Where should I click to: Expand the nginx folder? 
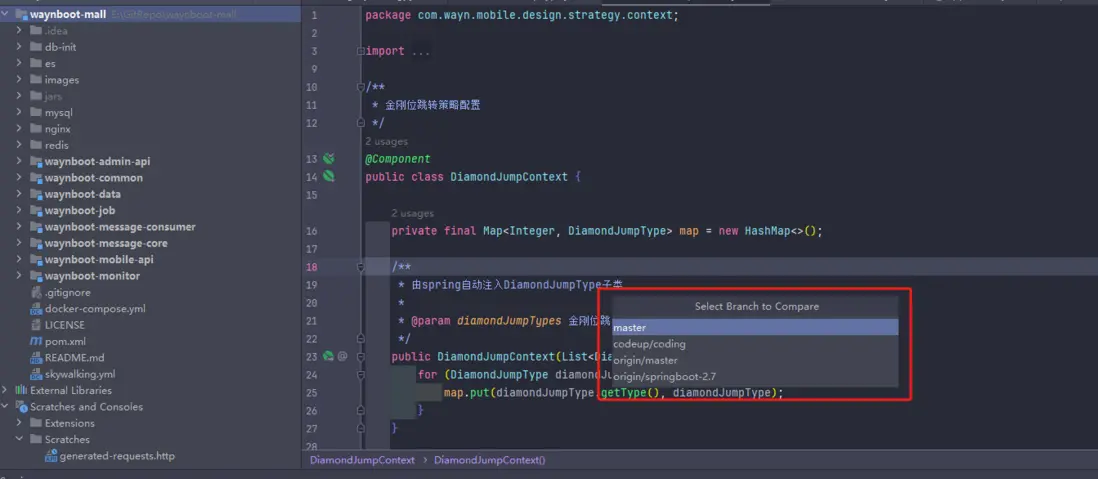(x=20, y=129)
